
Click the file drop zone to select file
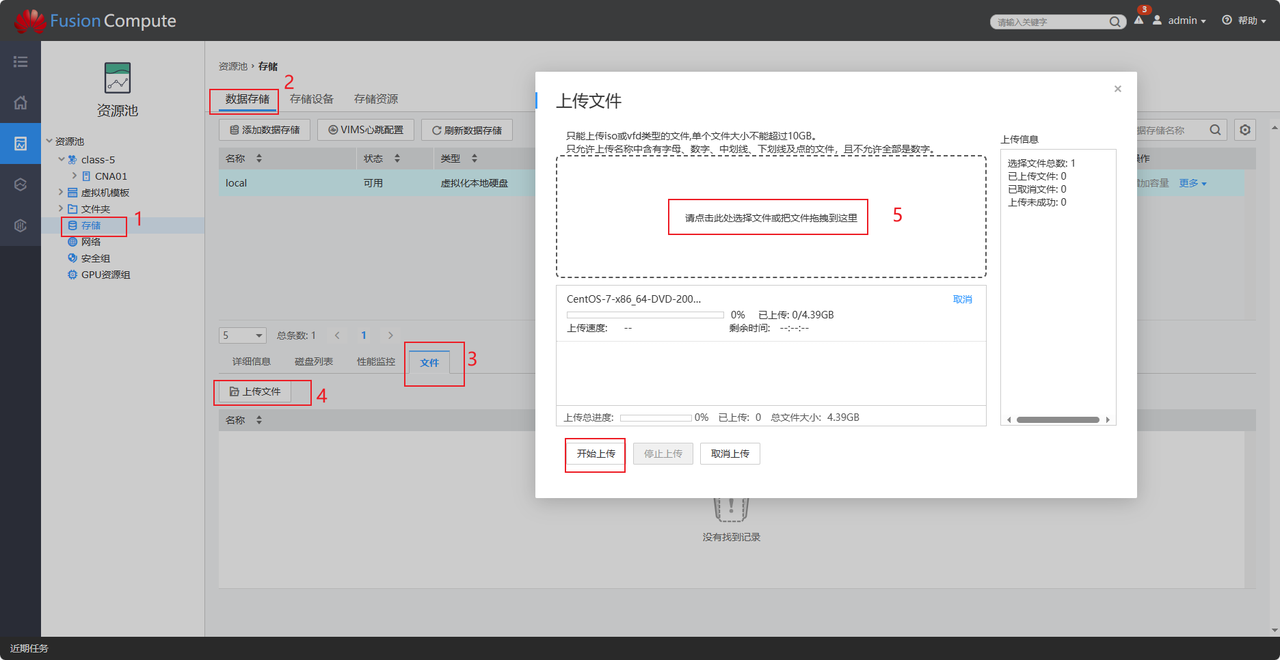(770, 217)
